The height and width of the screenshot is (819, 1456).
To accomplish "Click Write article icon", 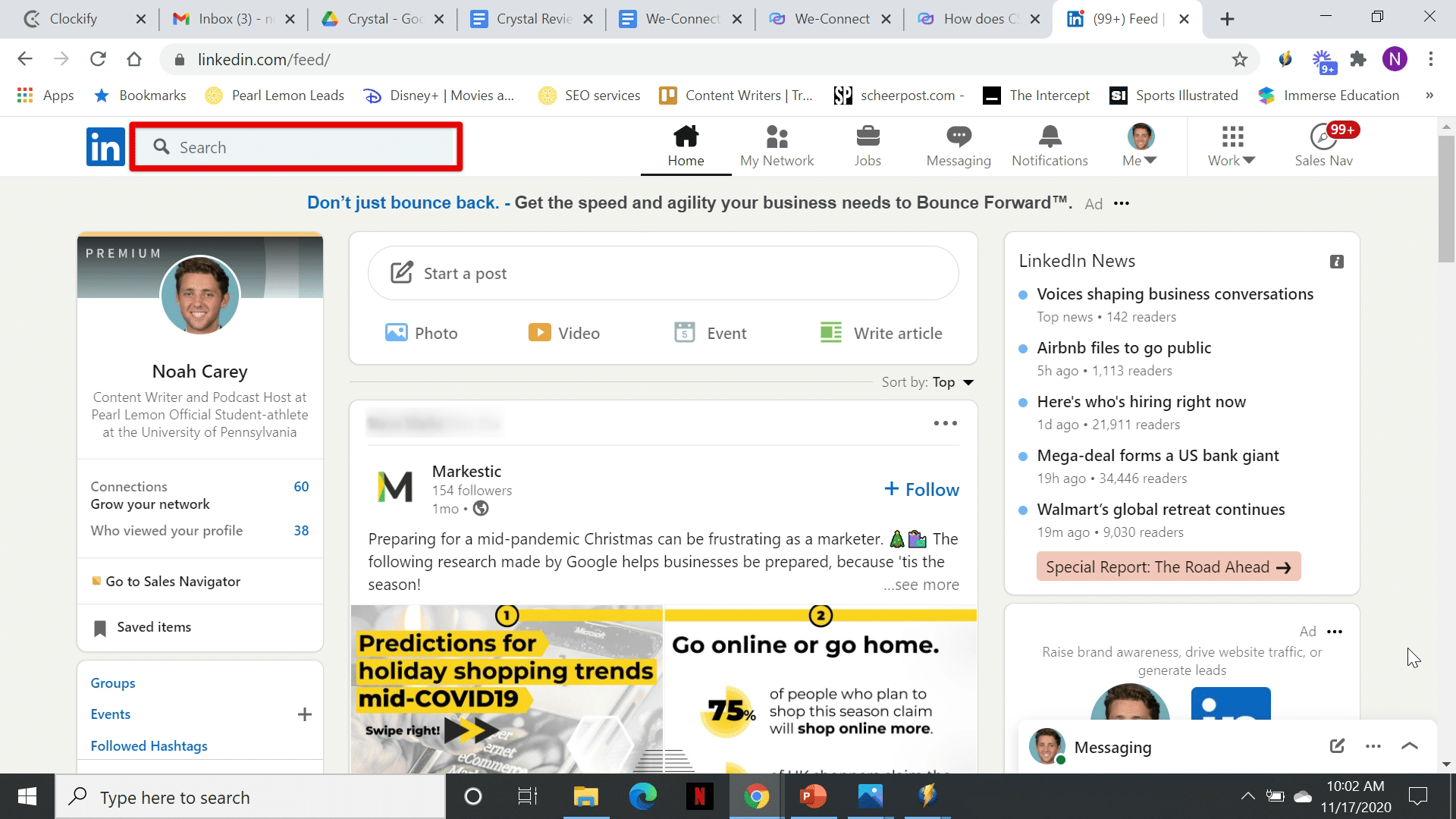I will pyautogui.click(x=831, y=333).
